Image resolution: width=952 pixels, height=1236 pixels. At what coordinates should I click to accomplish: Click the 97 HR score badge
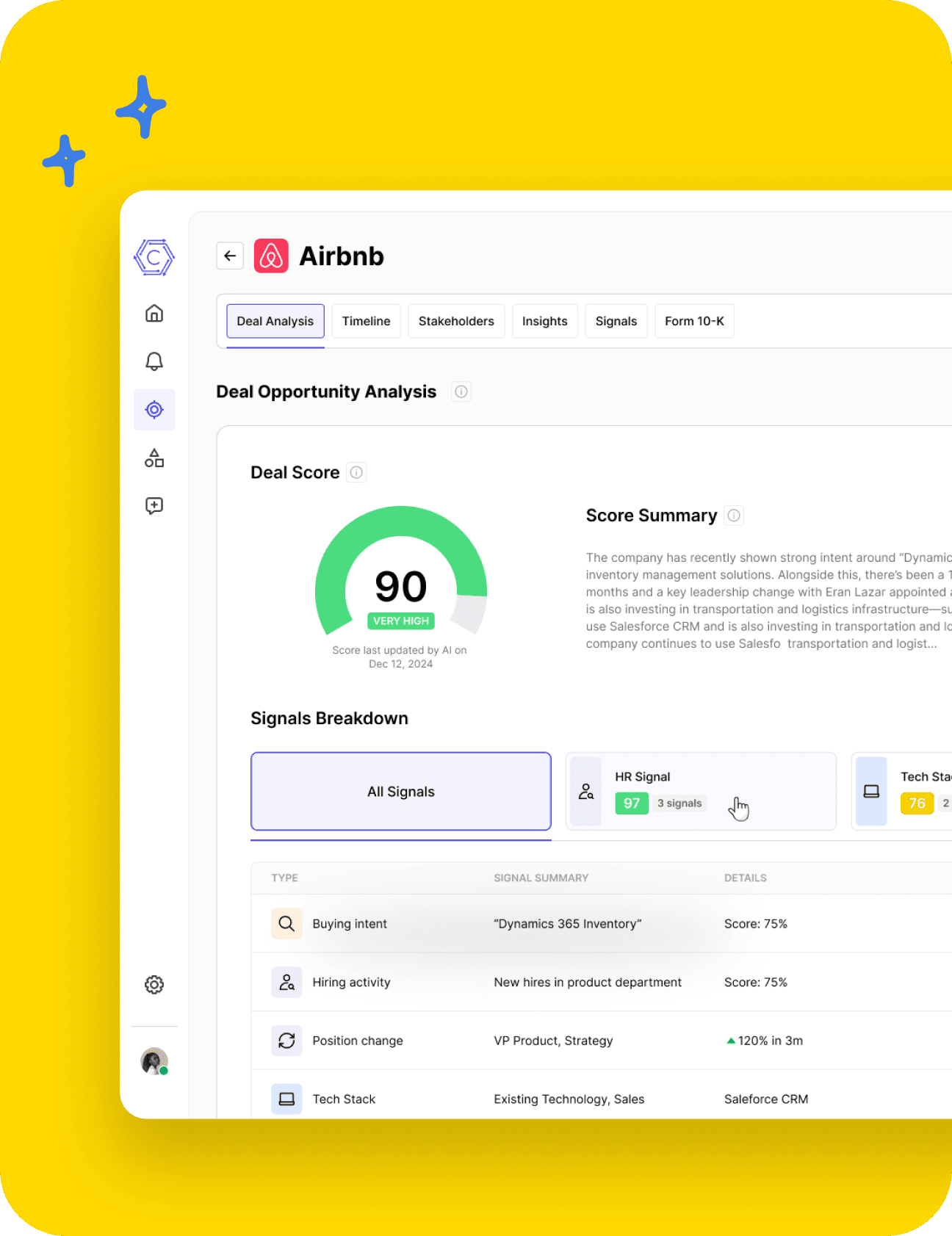point(632,803)
